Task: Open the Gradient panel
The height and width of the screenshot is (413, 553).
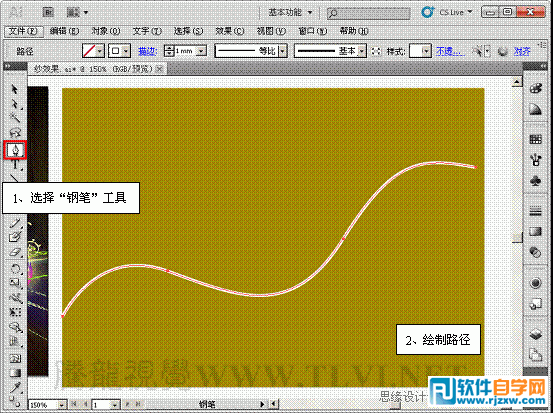Action: point(535,232)
